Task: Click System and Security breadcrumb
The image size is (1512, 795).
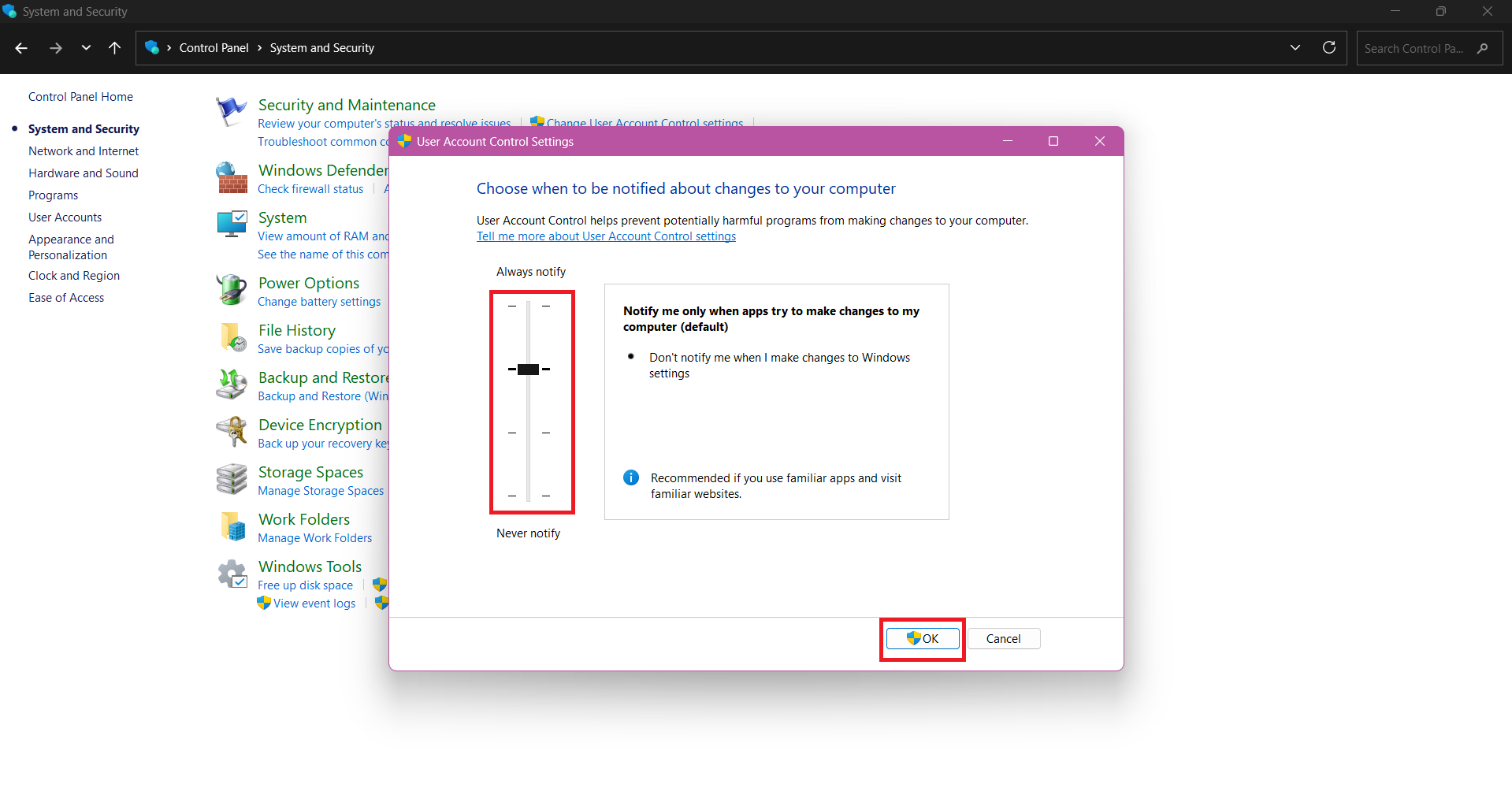Action: 322,48
